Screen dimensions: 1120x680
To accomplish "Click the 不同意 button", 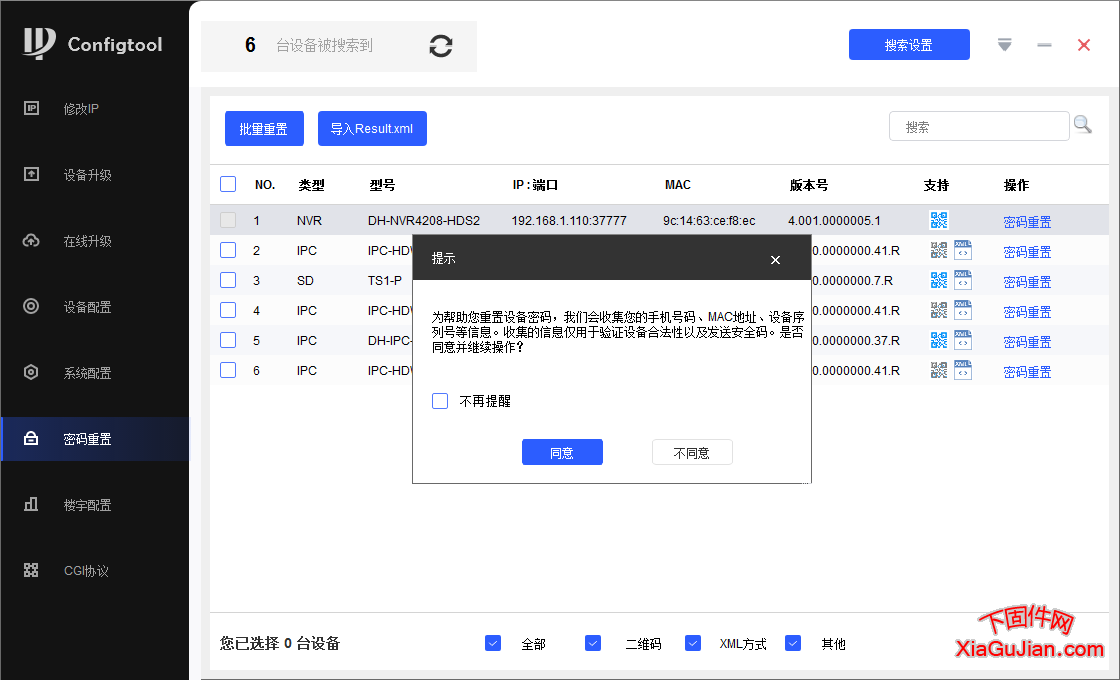I will tap(692, 452).
